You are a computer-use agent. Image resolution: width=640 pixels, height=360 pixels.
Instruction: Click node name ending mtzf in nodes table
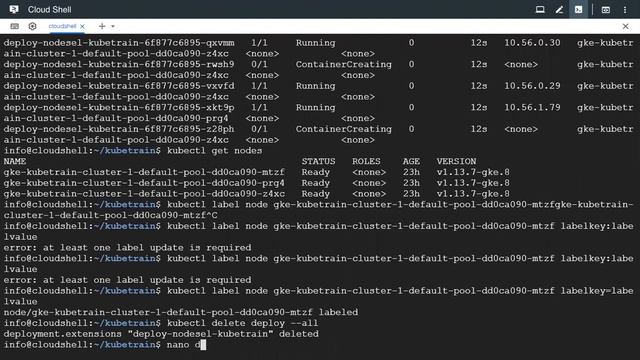pos(144,172)
